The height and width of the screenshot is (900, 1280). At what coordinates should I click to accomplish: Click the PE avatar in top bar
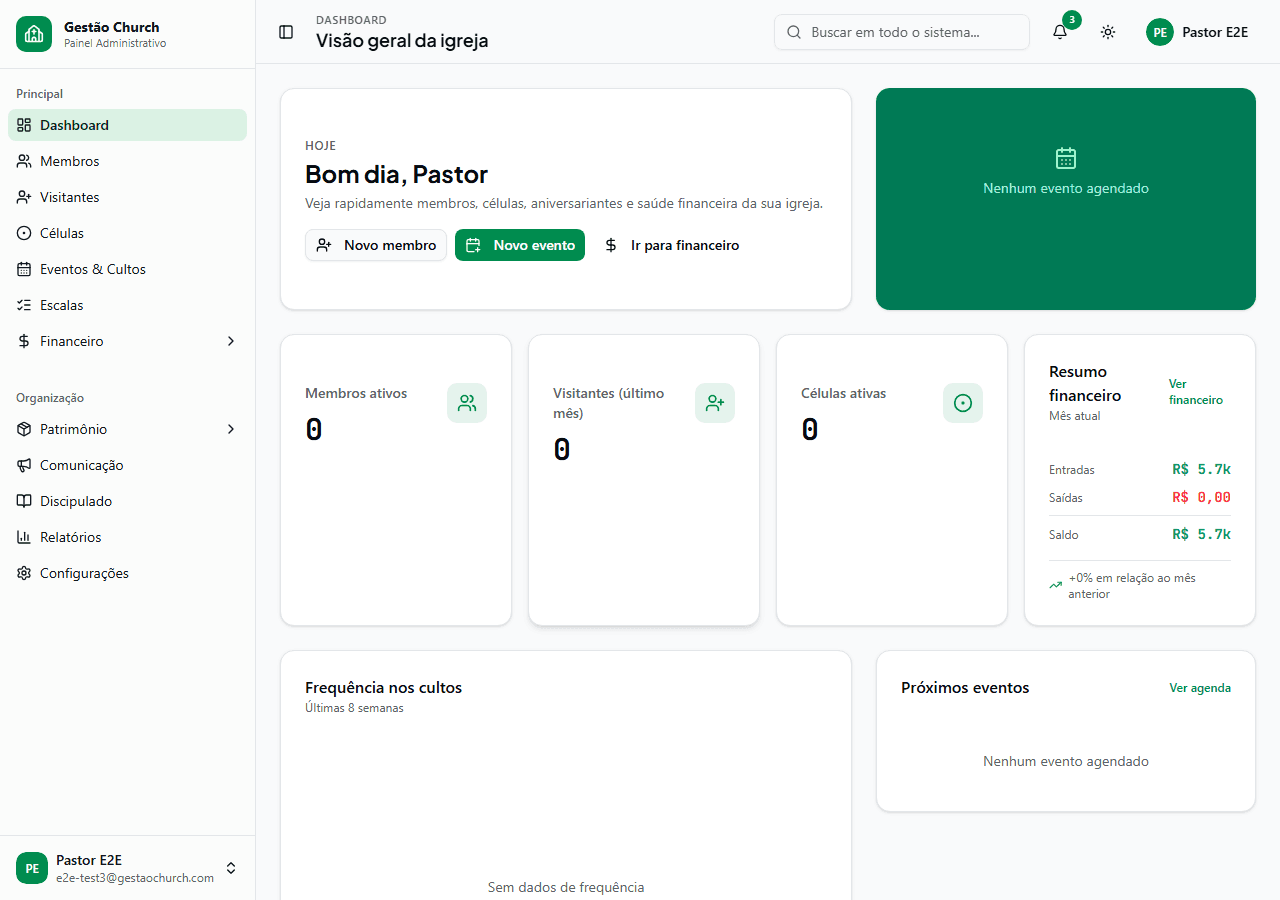click(x=1160, y=32)
